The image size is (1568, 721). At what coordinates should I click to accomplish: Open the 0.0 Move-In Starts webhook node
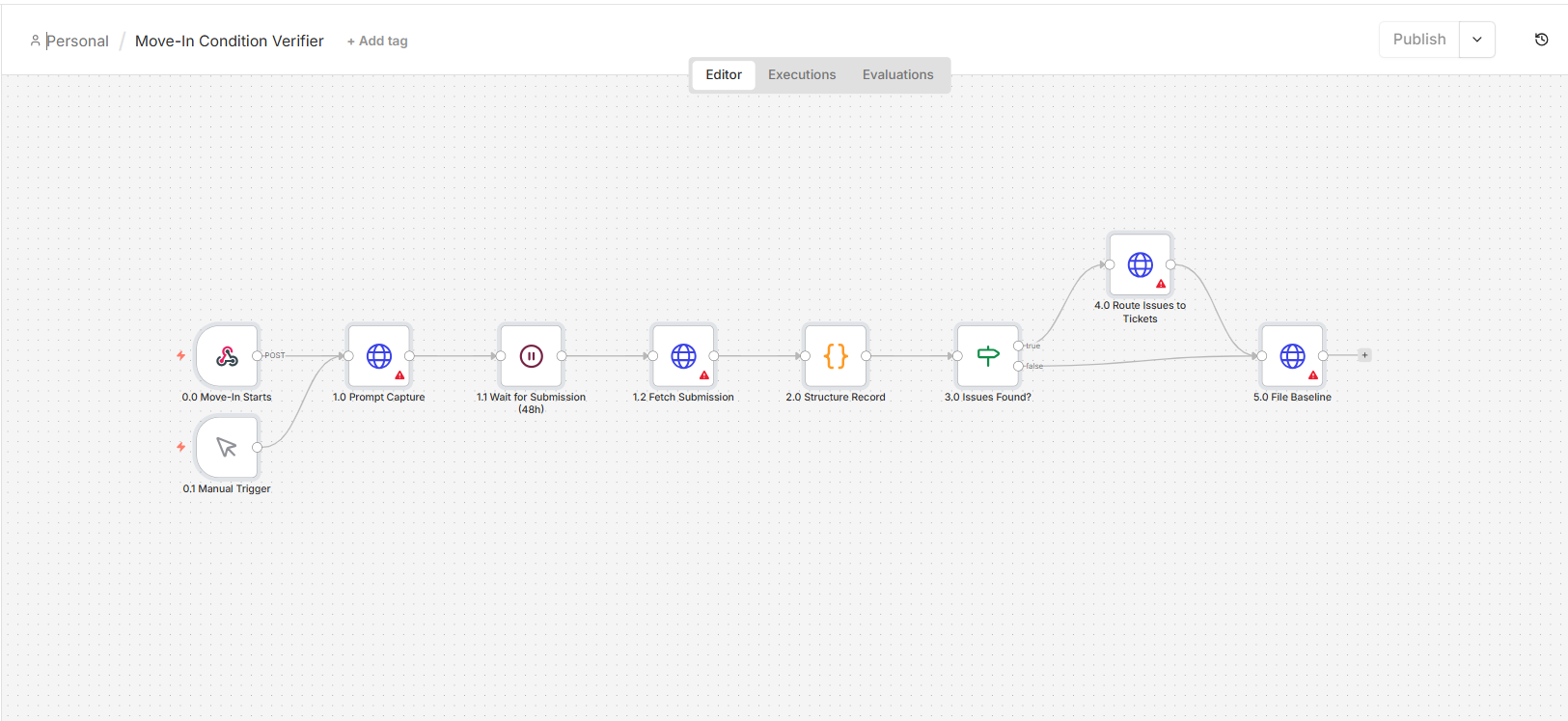click(227, 356)
